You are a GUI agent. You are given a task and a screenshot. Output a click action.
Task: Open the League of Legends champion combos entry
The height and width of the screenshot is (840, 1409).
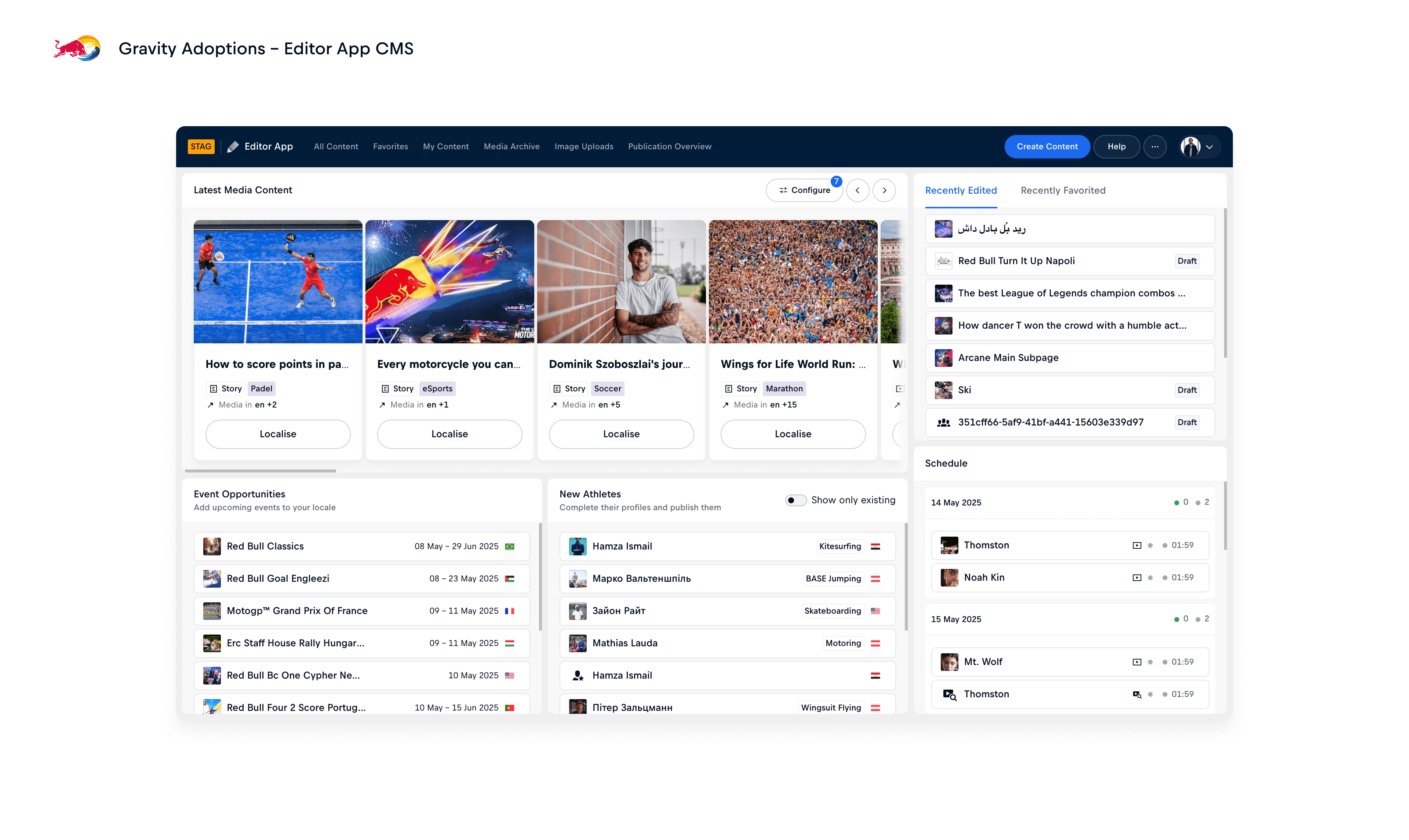click(x=1070, y=293)
